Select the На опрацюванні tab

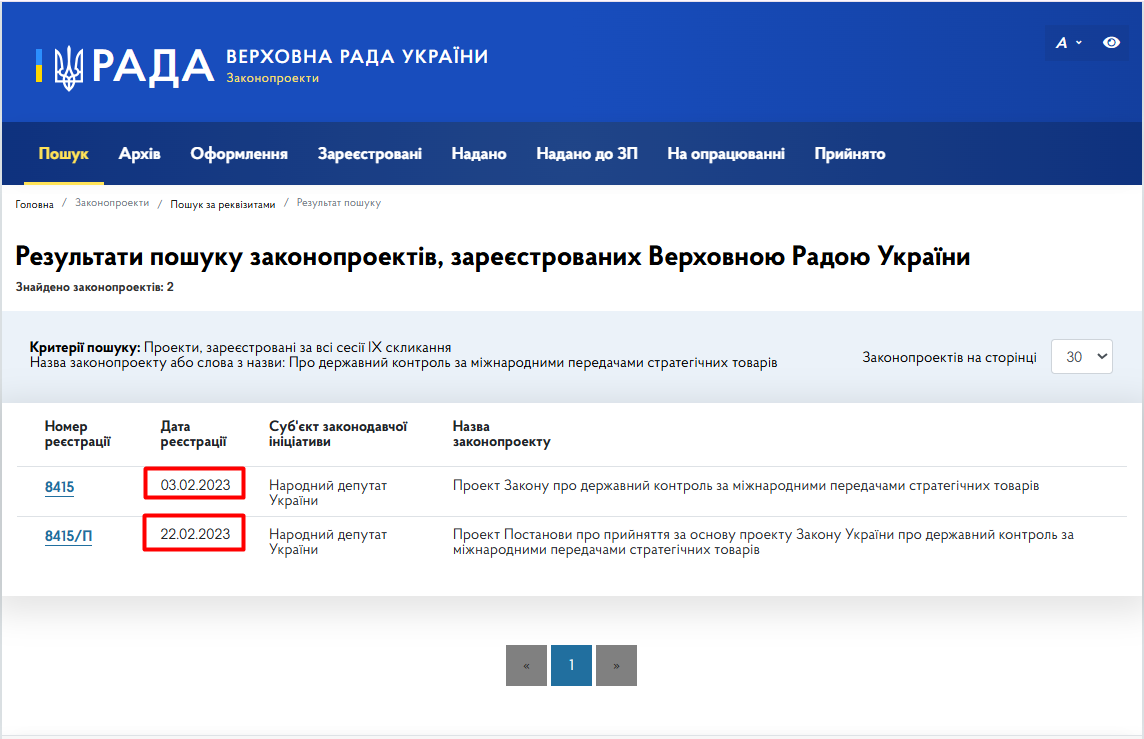click(726, 153)
